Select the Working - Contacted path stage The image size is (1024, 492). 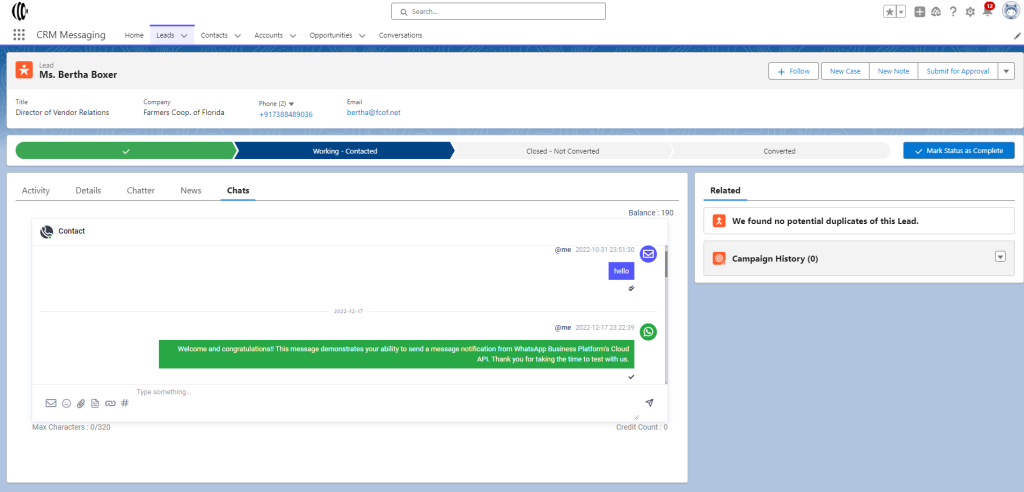point(344,151)
